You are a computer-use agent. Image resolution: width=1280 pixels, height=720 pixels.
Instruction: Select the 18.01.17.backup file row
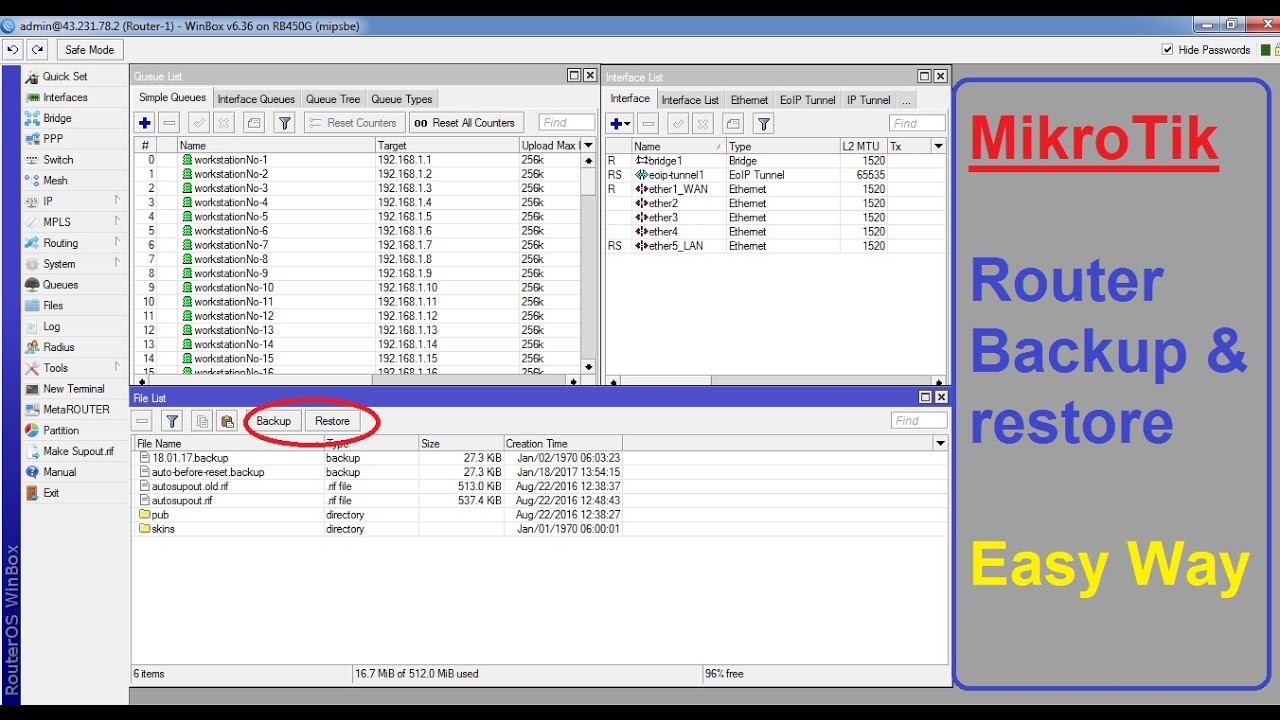378,458
